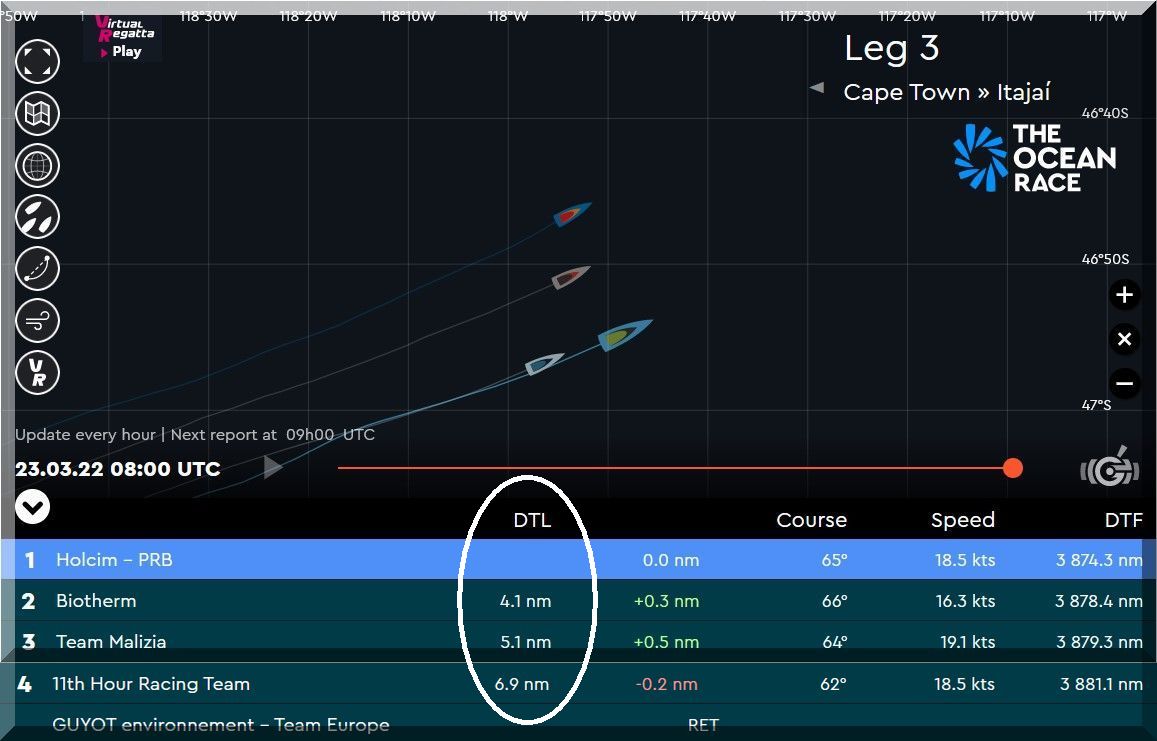The width and height of the screenshot is (1157, 741).
Task: Switch to the globe view icon
Action: tap(38, 165)
